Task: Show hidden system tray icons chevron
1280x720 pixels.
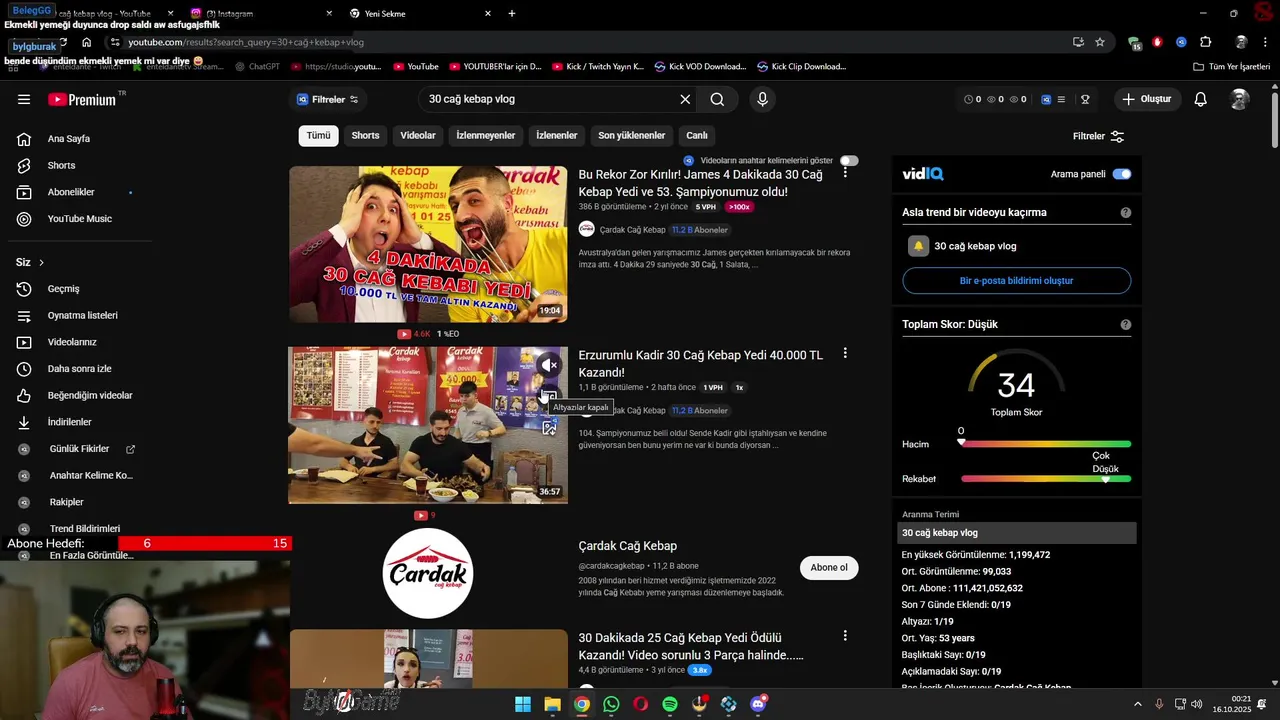Action: pyautogui.click(x=1137, y=704)
